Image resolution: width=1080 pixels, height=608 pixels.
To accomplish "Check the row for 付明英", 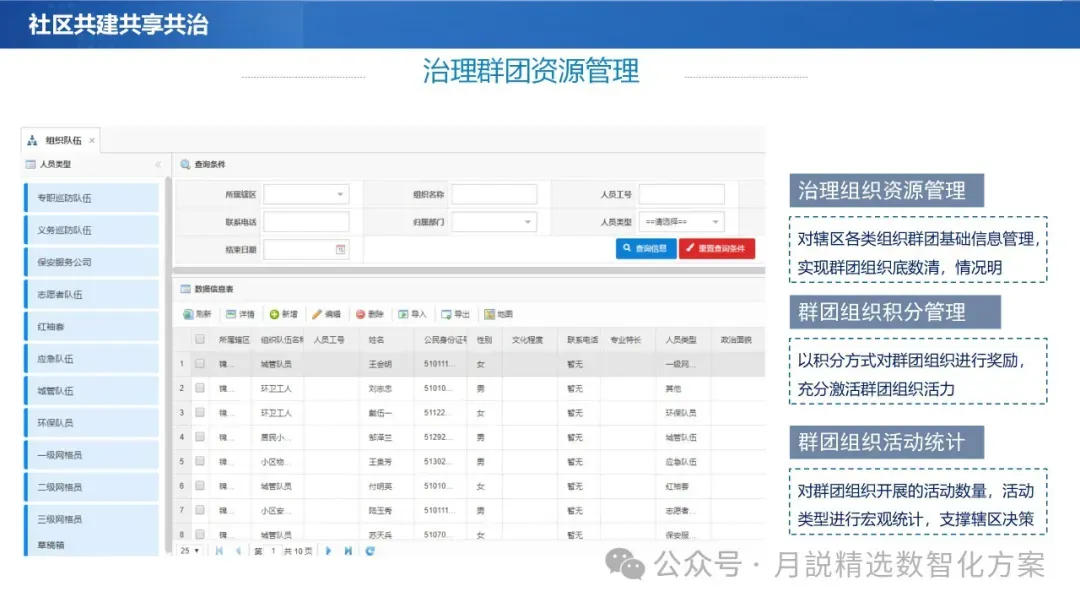I will [200, 485].
